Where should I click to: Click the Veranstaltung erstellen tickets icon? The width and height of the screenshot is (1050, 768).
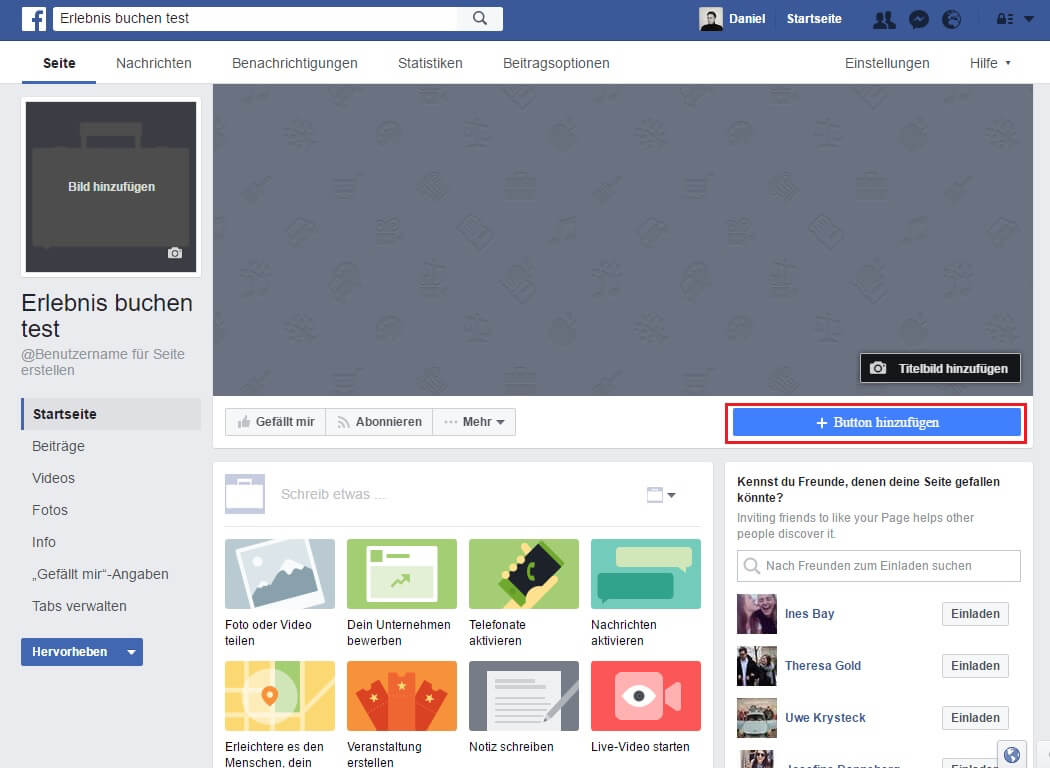click(402, 696)
